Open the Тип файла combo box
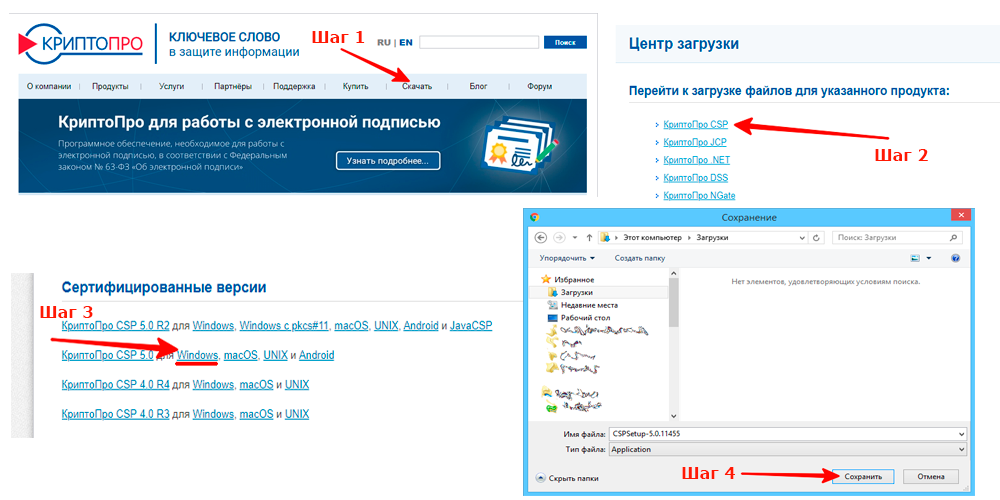Image resolution: width=1000 pixels, height=500 pixels. click(x=787, y=449)
